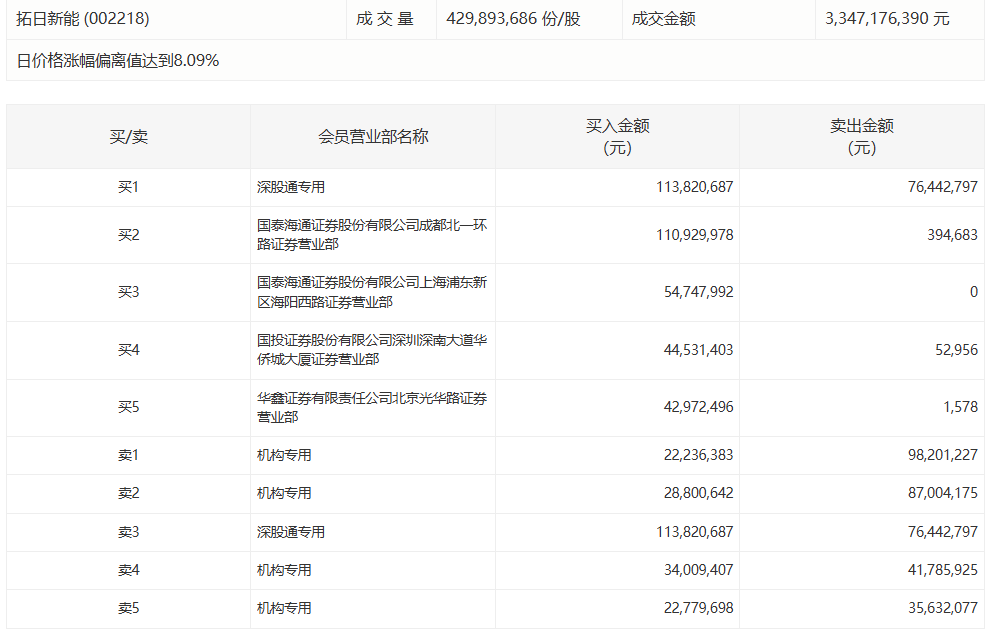Screen dimensions: 990x636
Task: Open 国泰海通证券 成都北一环路证券营业部 entry
Action: tap(372, 235)
